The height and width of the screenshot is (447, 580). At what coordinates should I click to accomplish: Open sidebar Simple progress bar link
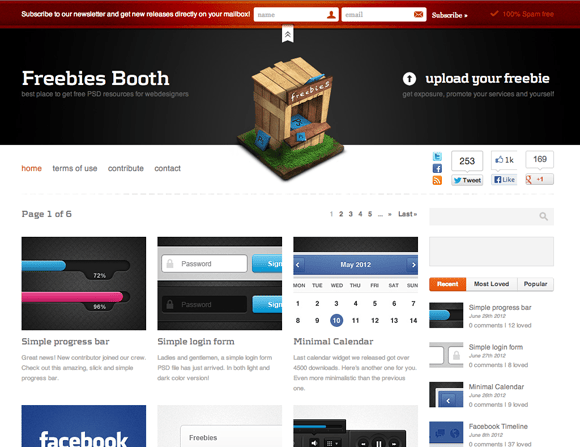500,307
